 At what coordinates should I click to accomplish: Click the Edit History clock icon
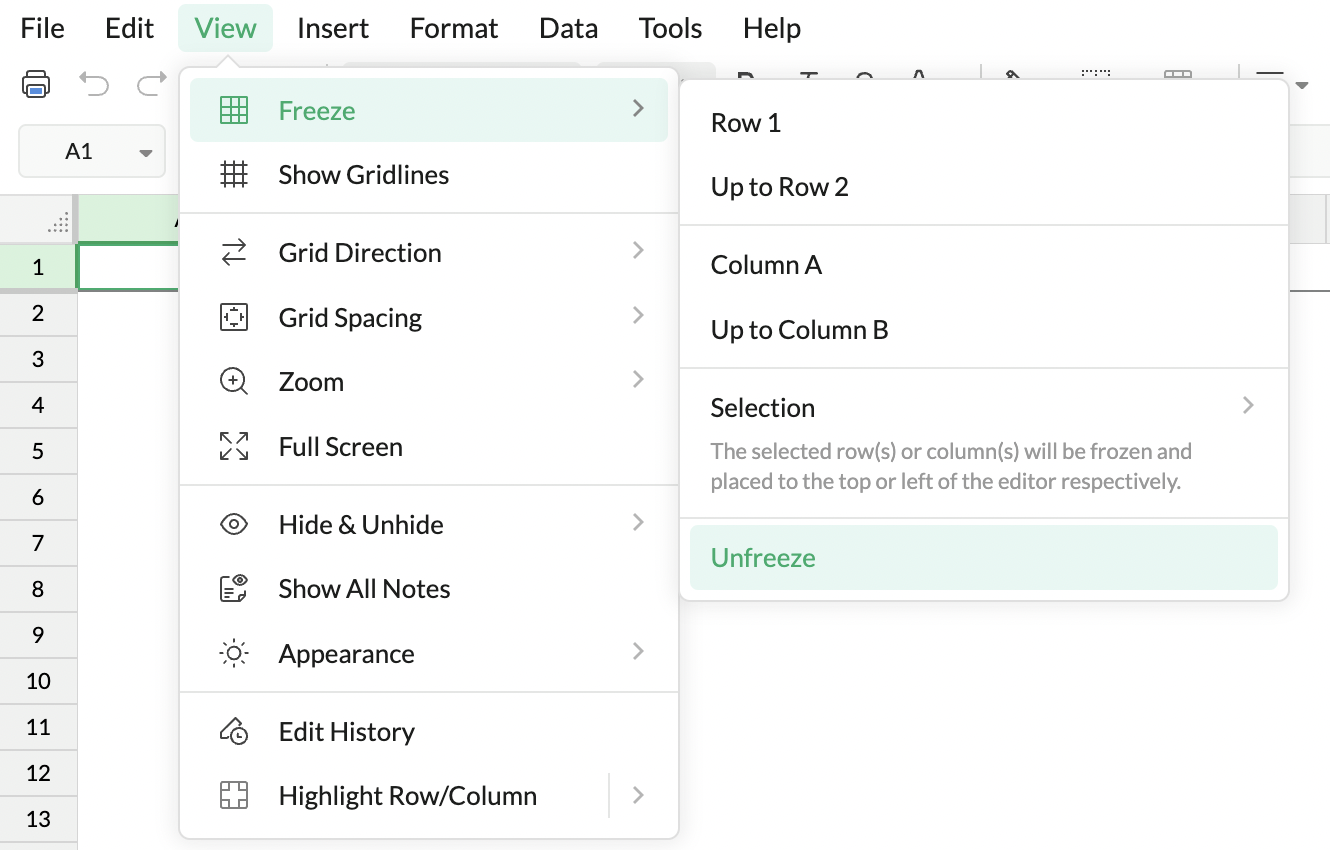tap(234, 732)
